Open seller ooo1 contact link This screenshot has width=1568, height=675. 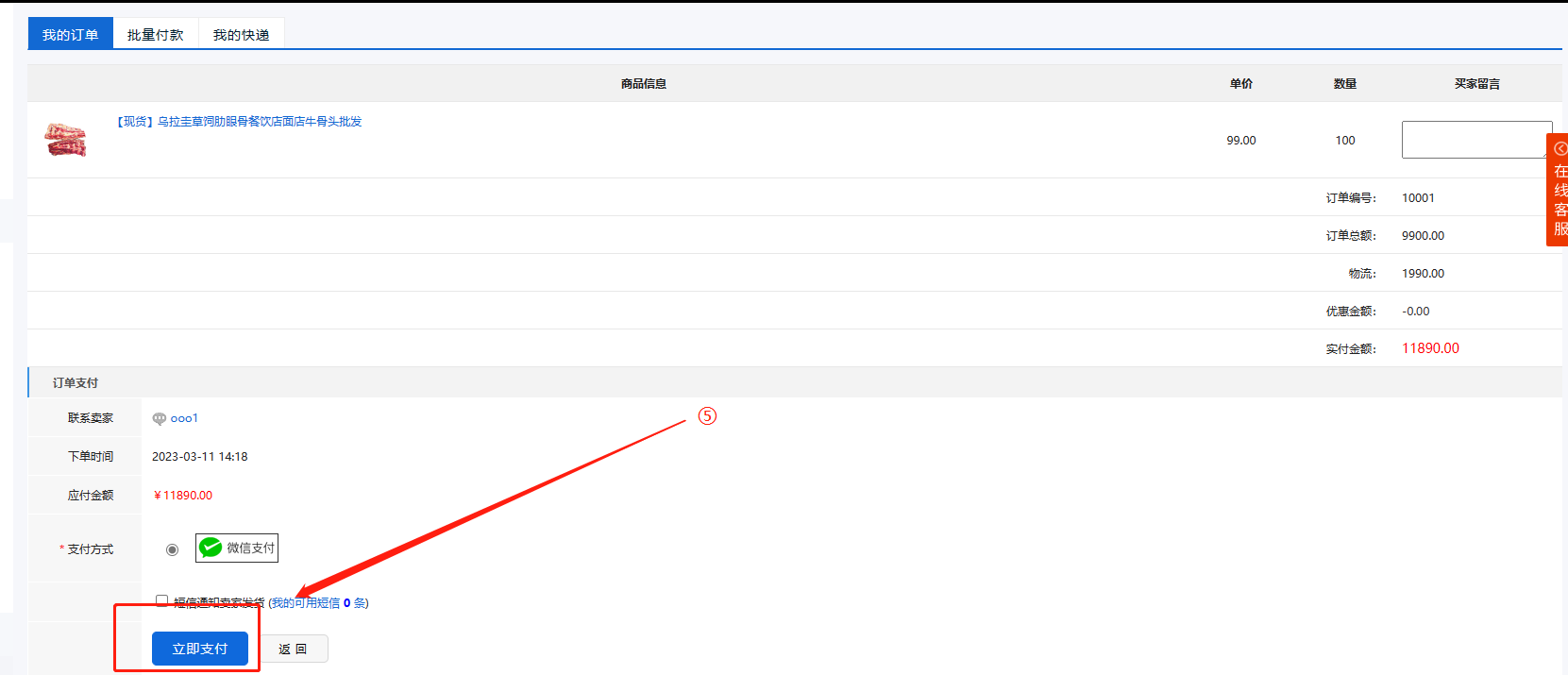184,418
